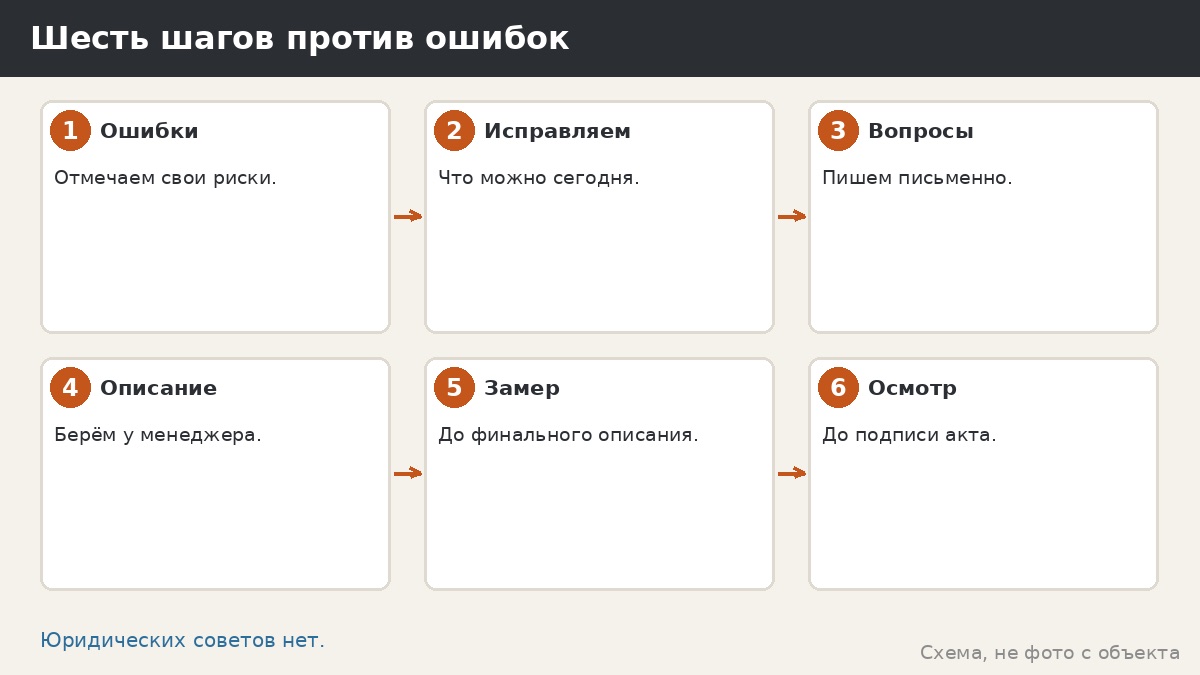Click the orange number 5 badge
Screen dimensions: 1200x675
(x=454, y=388)
